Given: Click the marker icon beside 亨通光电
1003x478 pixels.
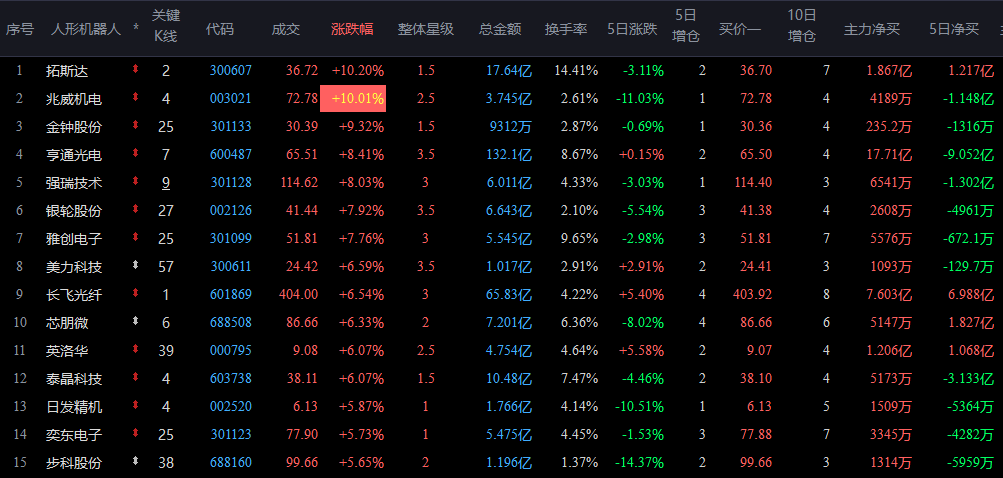Looking at the screenshot, I should 135,154.
